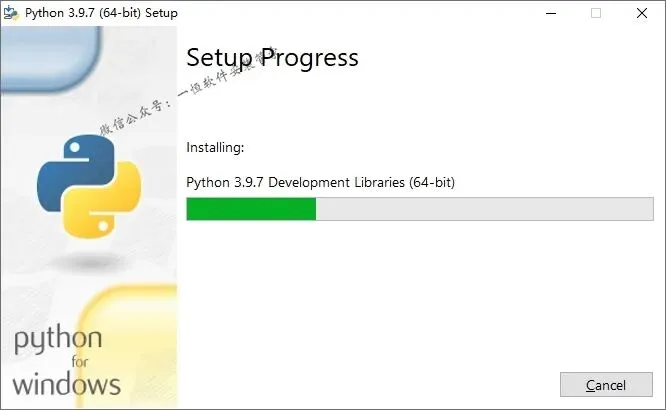Click the blue rounded shape in the sidebar

pos(51,57)
